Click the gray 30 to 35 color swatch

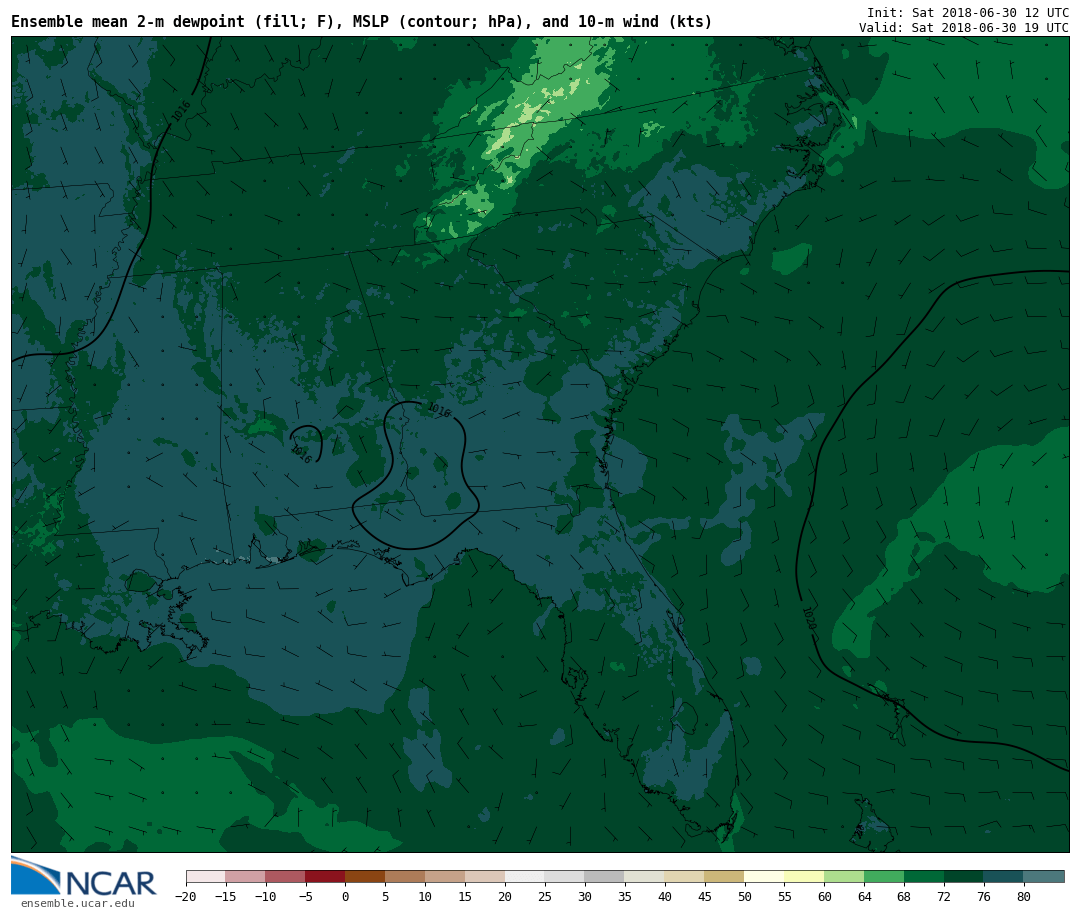coord(604,876)
